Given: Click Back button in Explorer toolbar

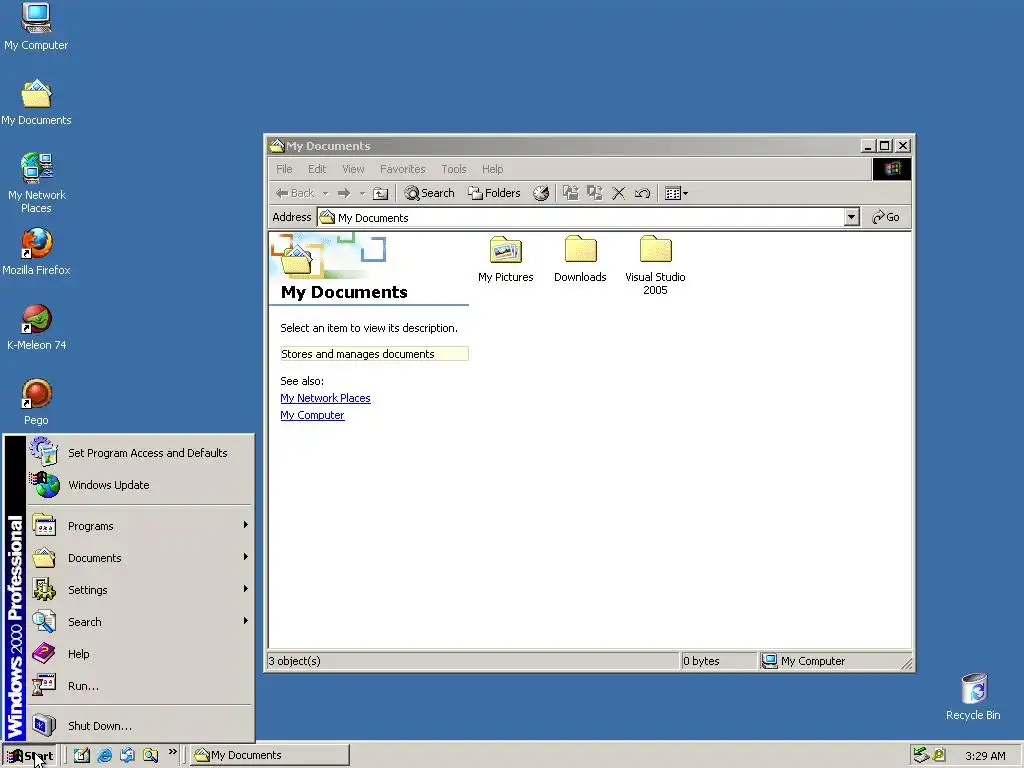Looking at the screenshot, I should point(295,193).
